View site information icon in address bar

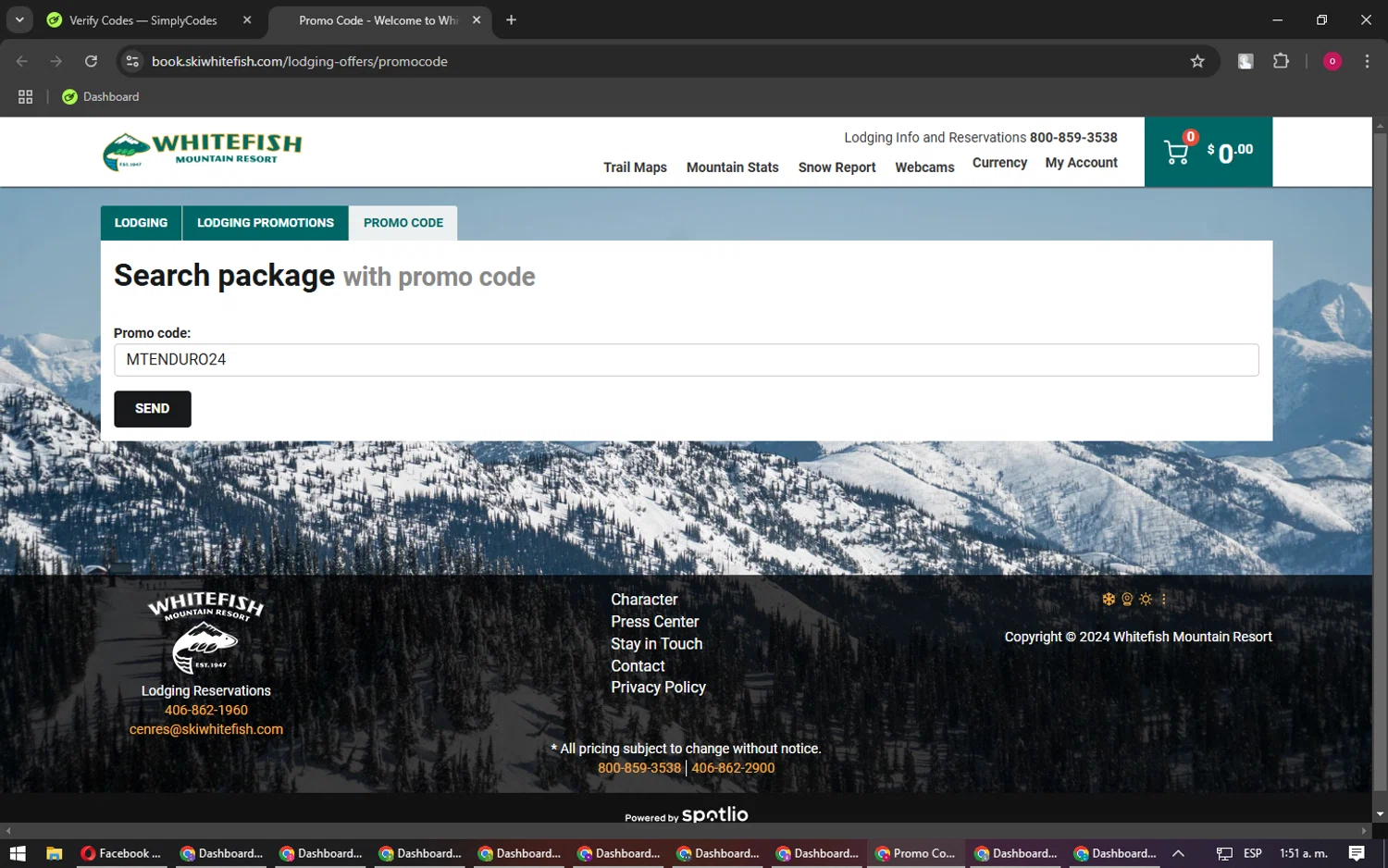tap(132, 61)
